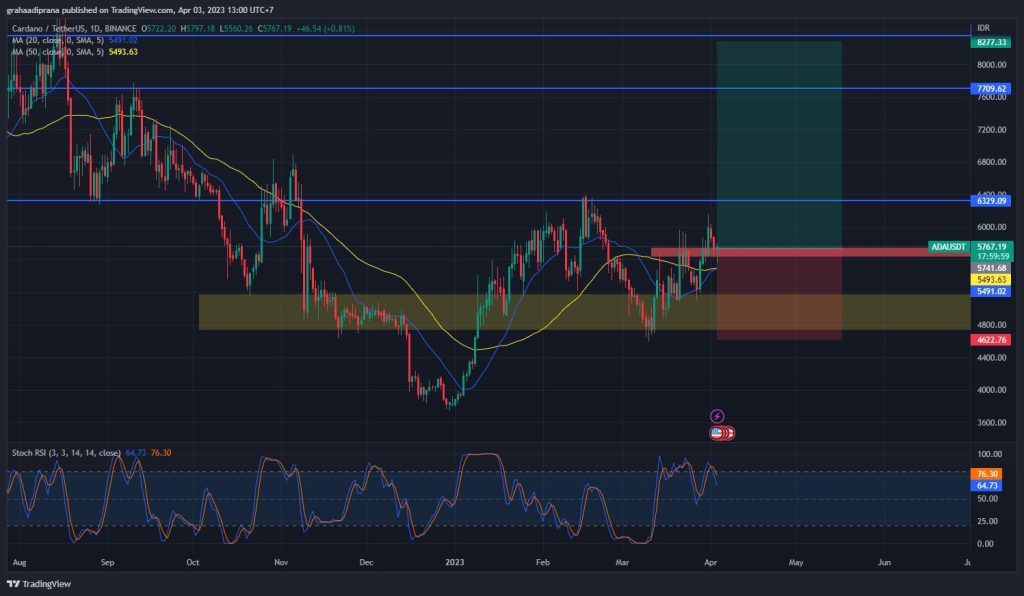Click the 5767.19 current price label
Screen dimensions: 1024x596
tap(991, 247)
